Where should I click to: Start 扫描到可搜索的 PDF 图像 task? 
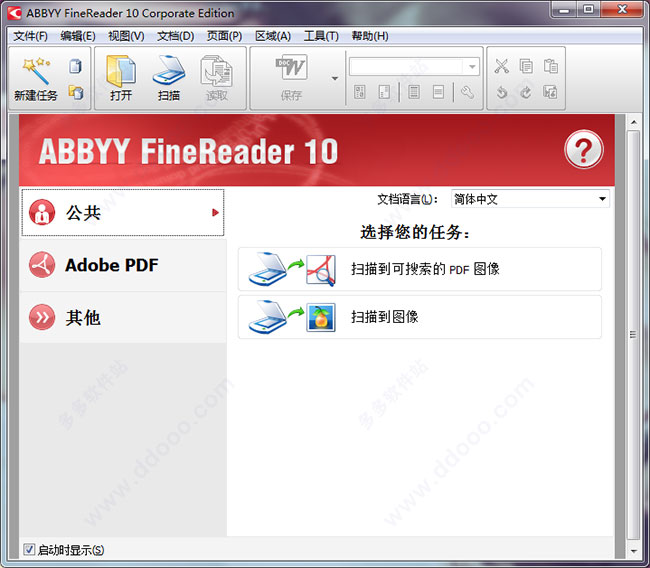(420, 269)
